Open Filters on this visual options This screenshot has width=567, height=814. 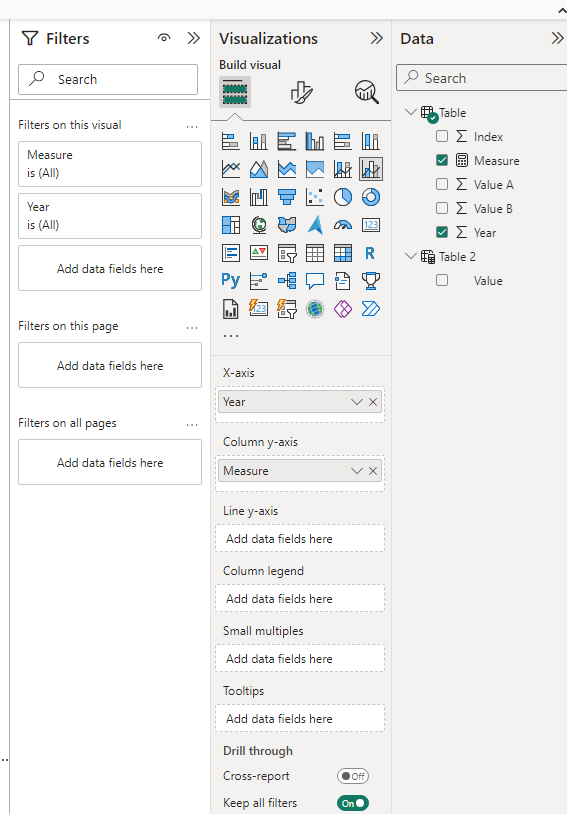coord(192,127)
